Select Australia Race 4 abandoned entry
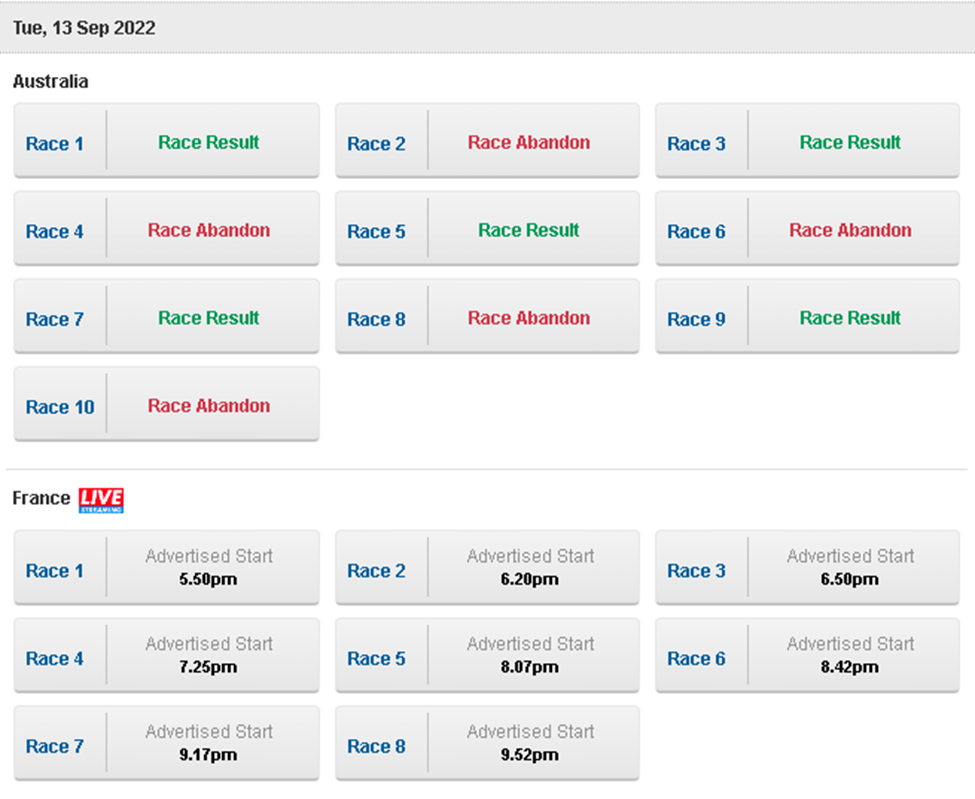The width and height of the screenshot is (975, 799). pyautogui.click(x=167, y=228)
